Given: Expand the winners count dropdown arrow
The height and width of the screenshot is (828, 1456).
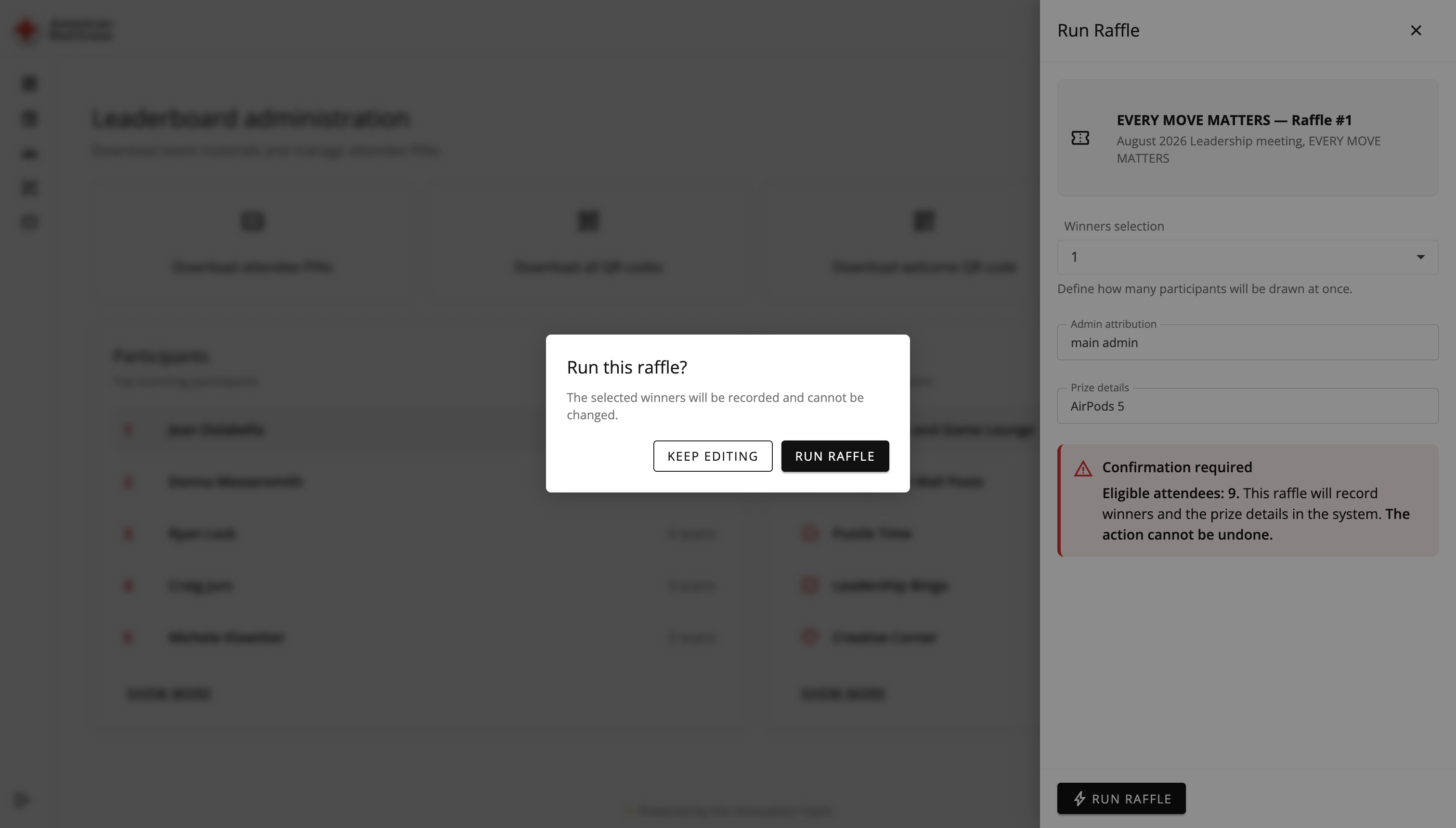Looking at the screenshot, I should [1420, 257].
